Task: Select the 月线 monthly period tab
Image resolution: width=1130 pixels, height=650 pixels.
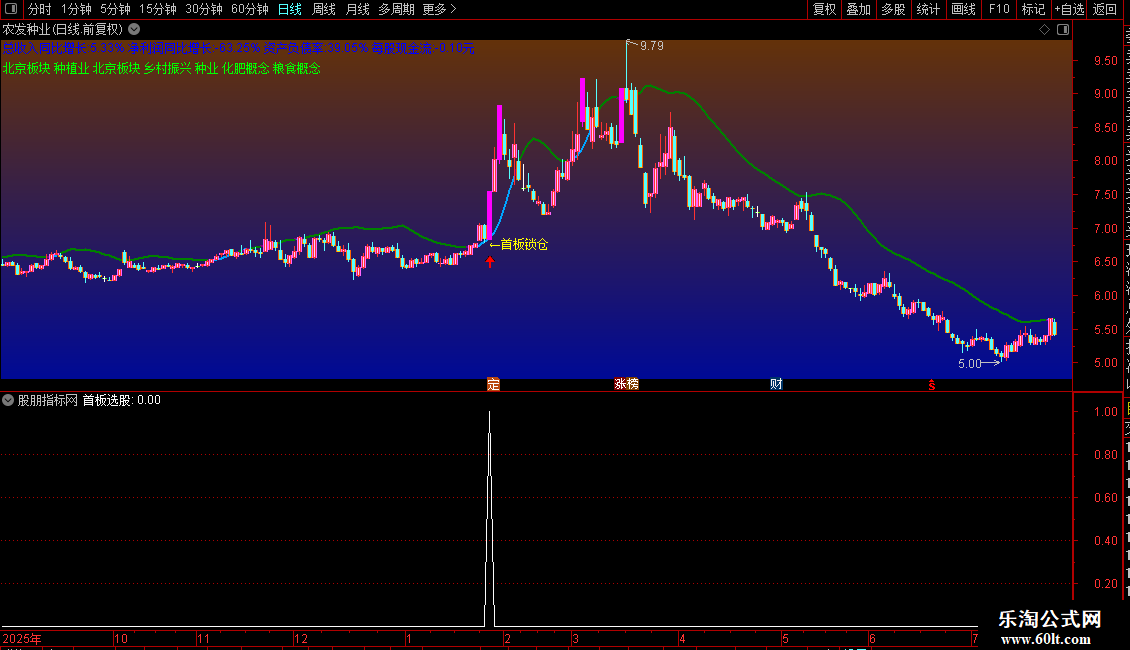Action: (x=357, y=9)
